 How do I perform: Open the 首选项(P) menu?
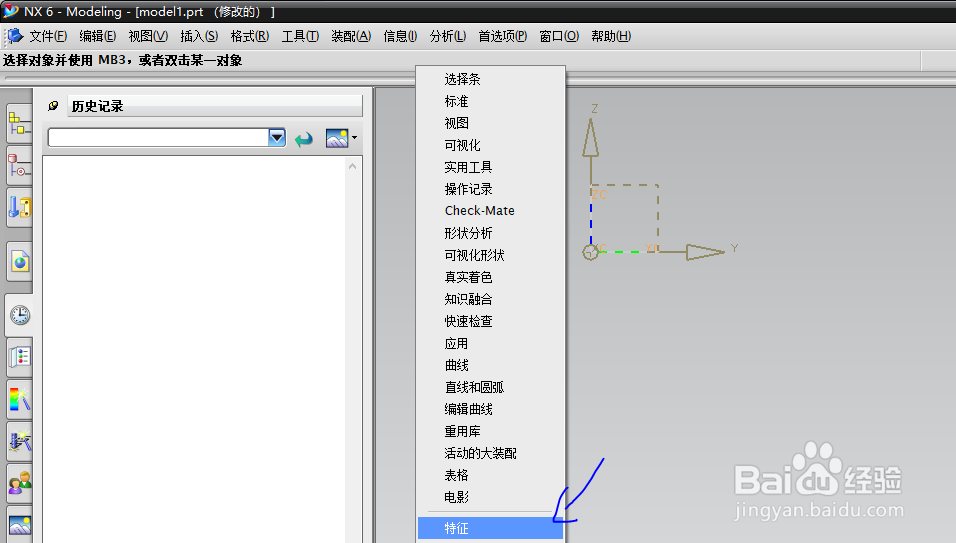[x=503, y=37]
